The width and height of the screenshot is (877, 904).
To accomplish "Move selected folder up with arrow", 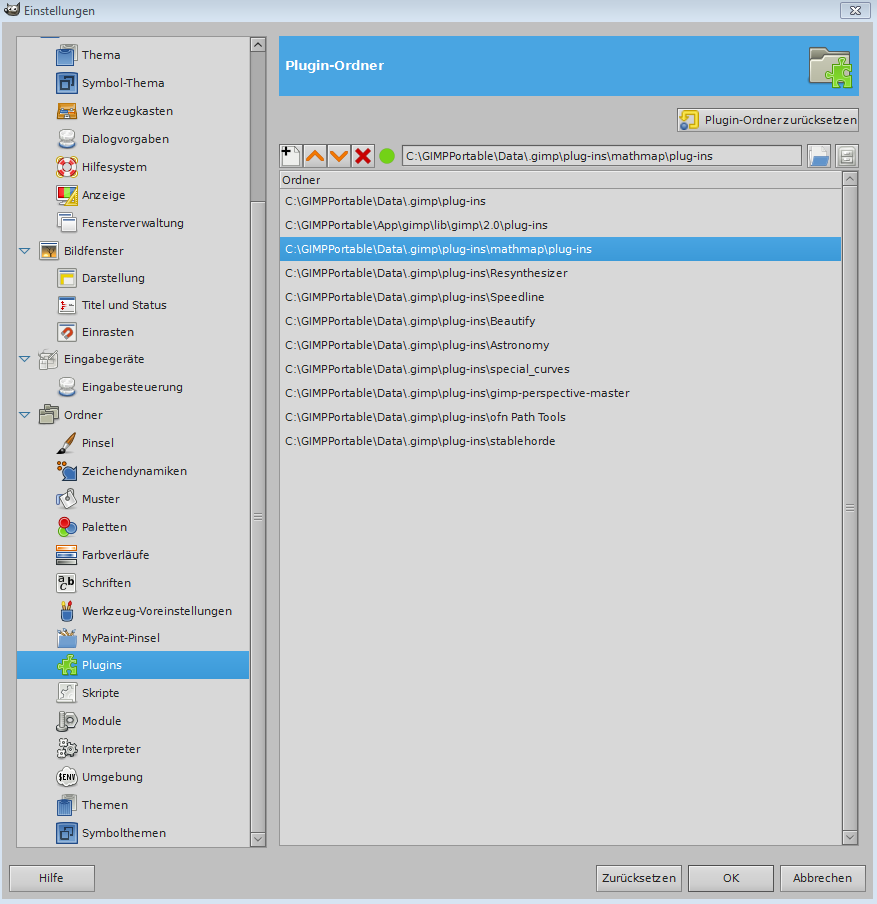I will (315, 156).
